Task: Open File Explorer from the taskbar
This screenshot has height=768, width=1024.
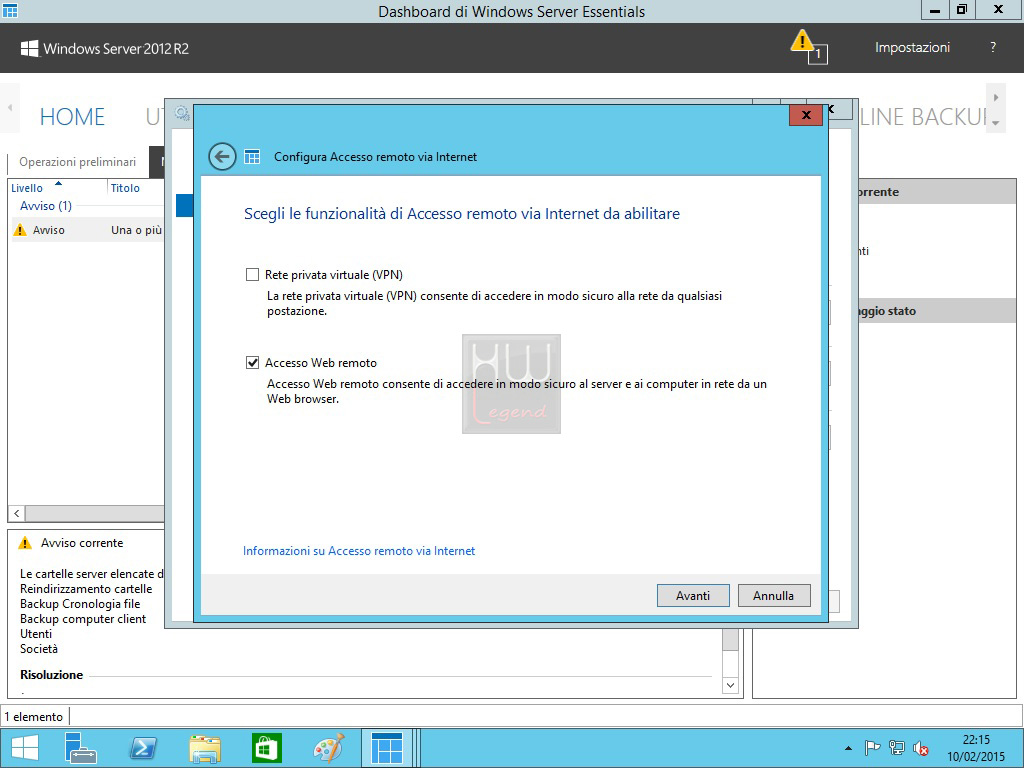Action: 205,748
